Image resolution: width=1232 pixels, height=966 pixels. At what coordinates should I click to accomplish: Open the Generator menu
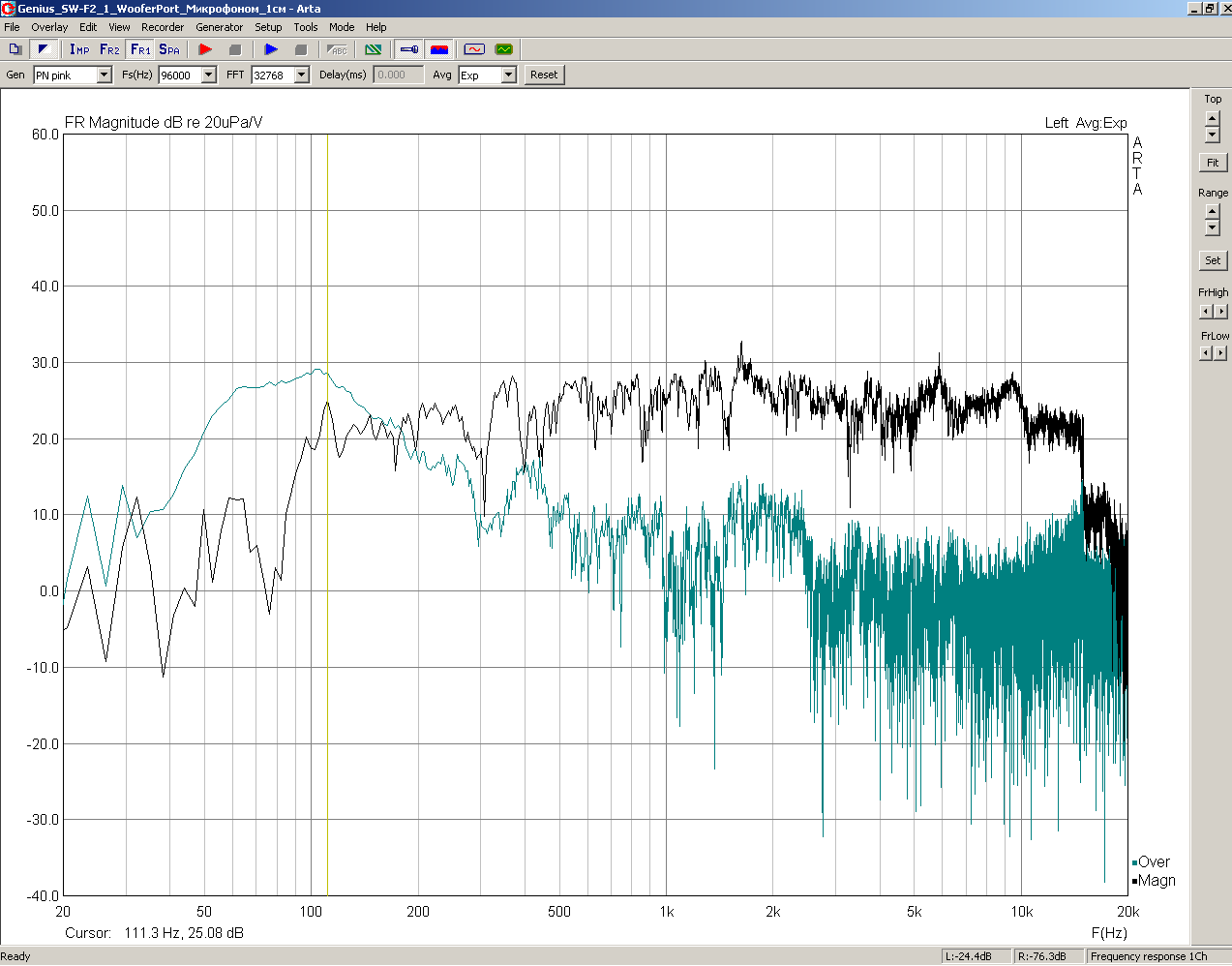coord(219,27)
